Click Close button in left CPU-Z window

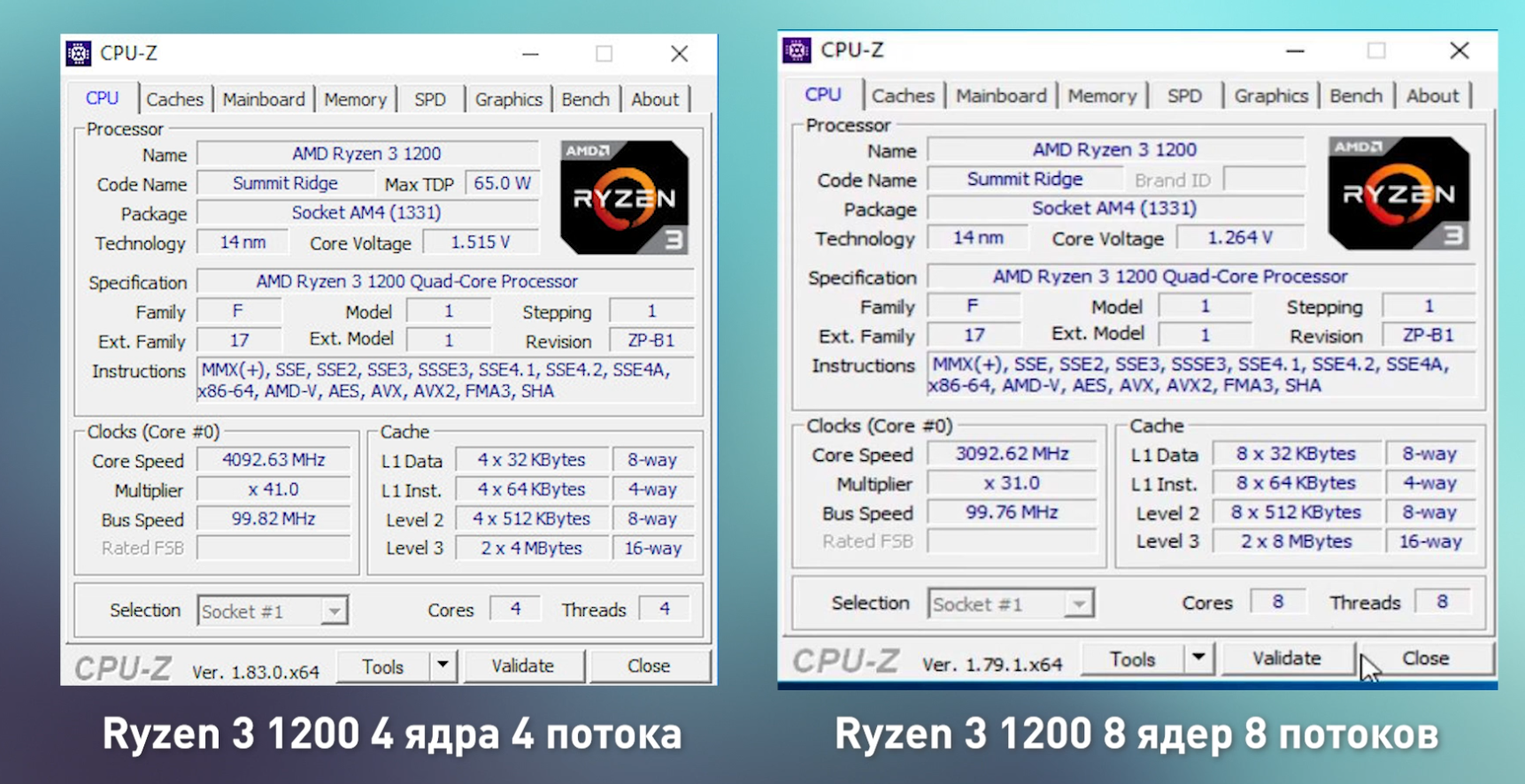pyautogui.click(x=649, y=665)
